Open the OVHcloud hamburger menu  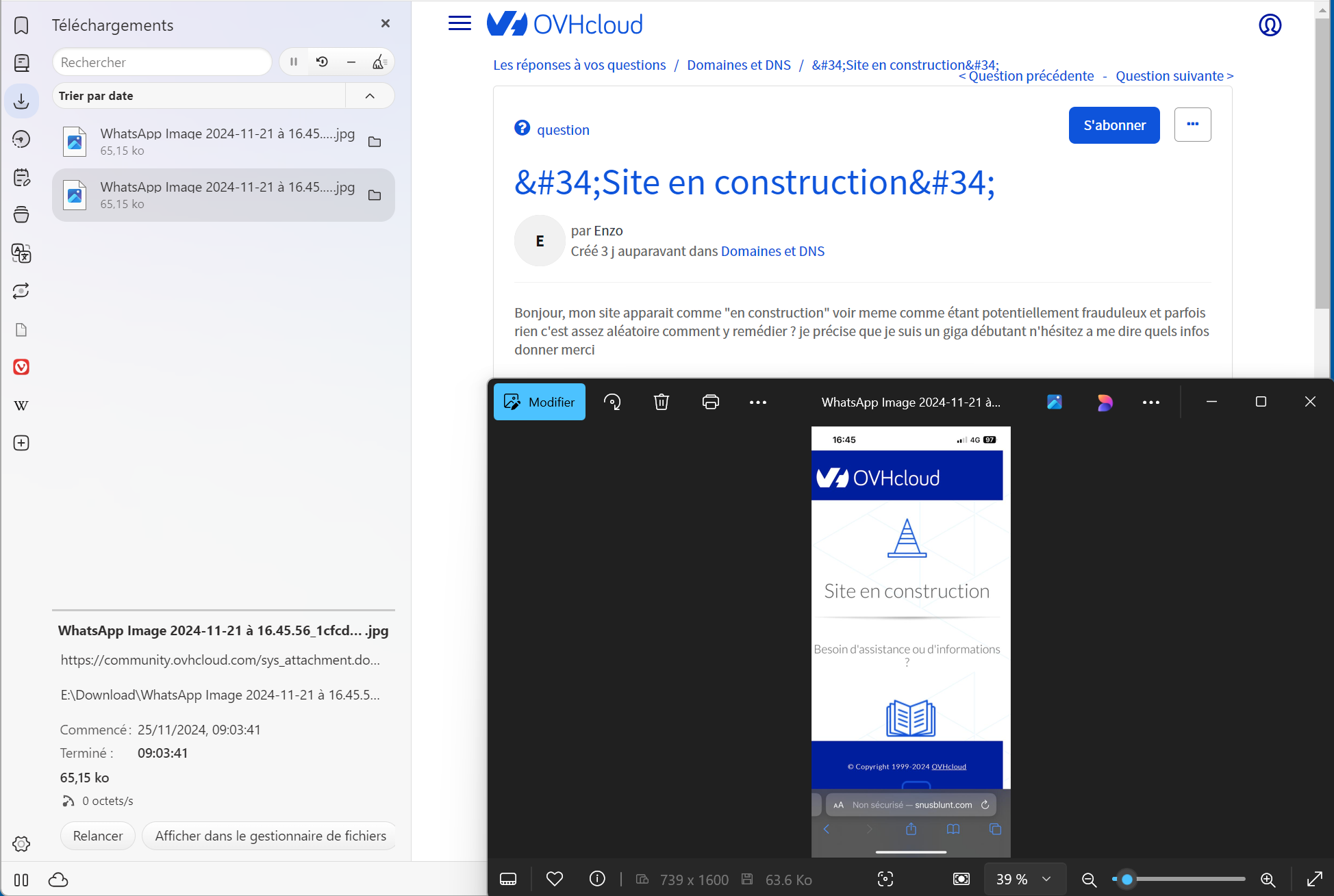[x=460, y=24]
